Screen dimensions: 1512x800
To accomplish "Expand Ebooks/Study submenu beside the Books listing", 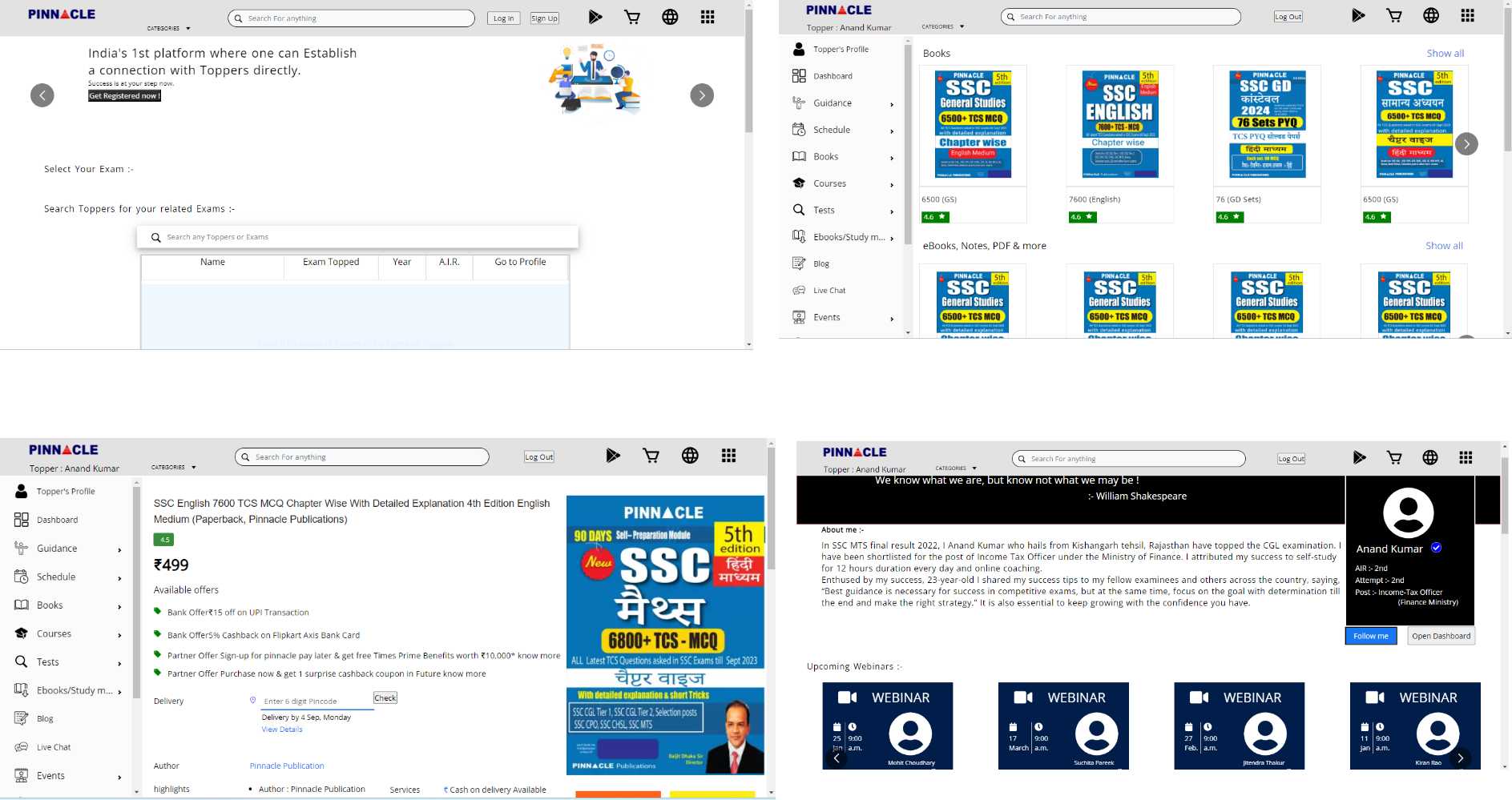I will [892, 238].
